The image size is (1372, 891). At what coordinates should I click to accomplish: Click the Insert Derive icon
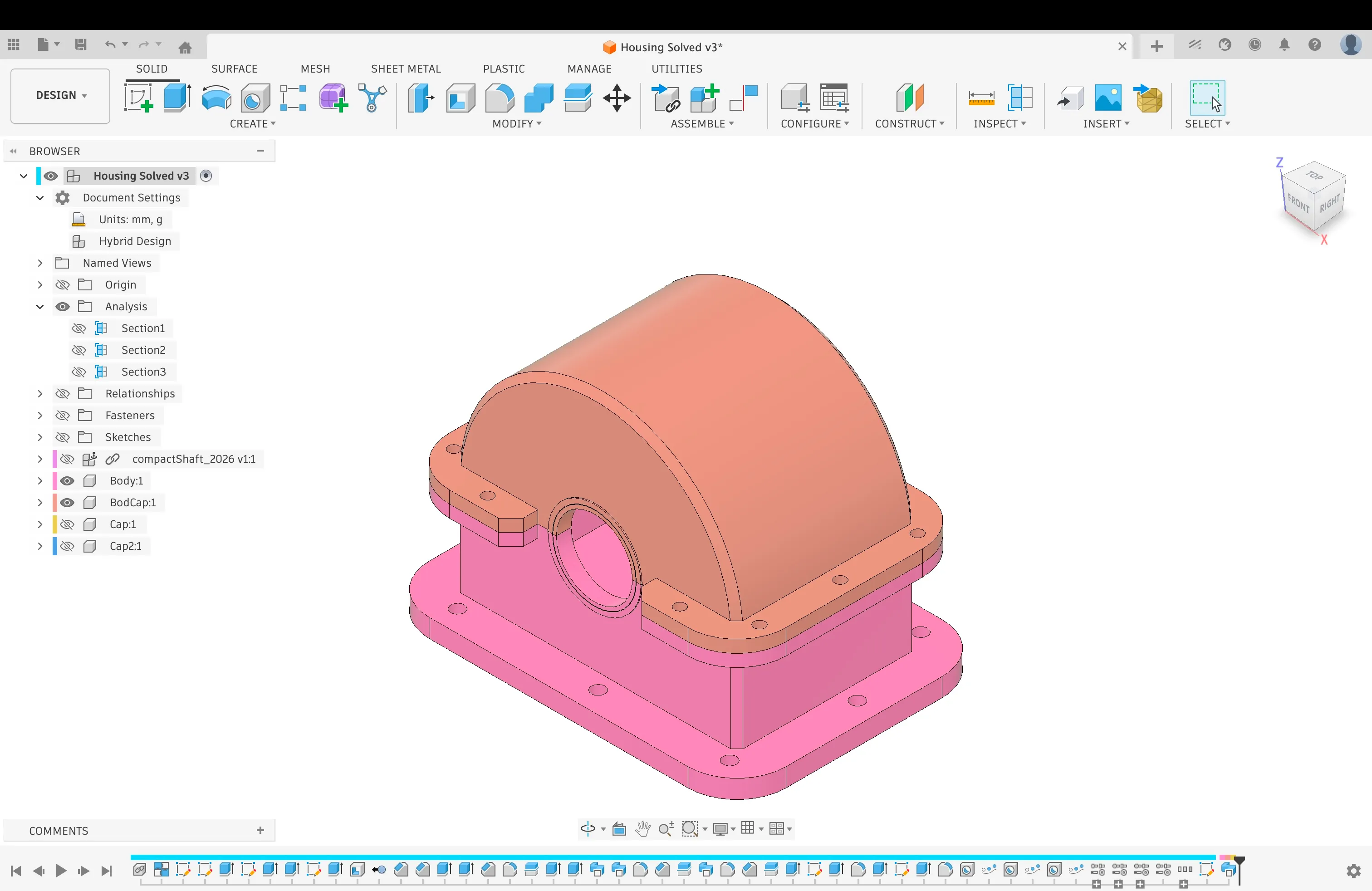point(1070,98)
